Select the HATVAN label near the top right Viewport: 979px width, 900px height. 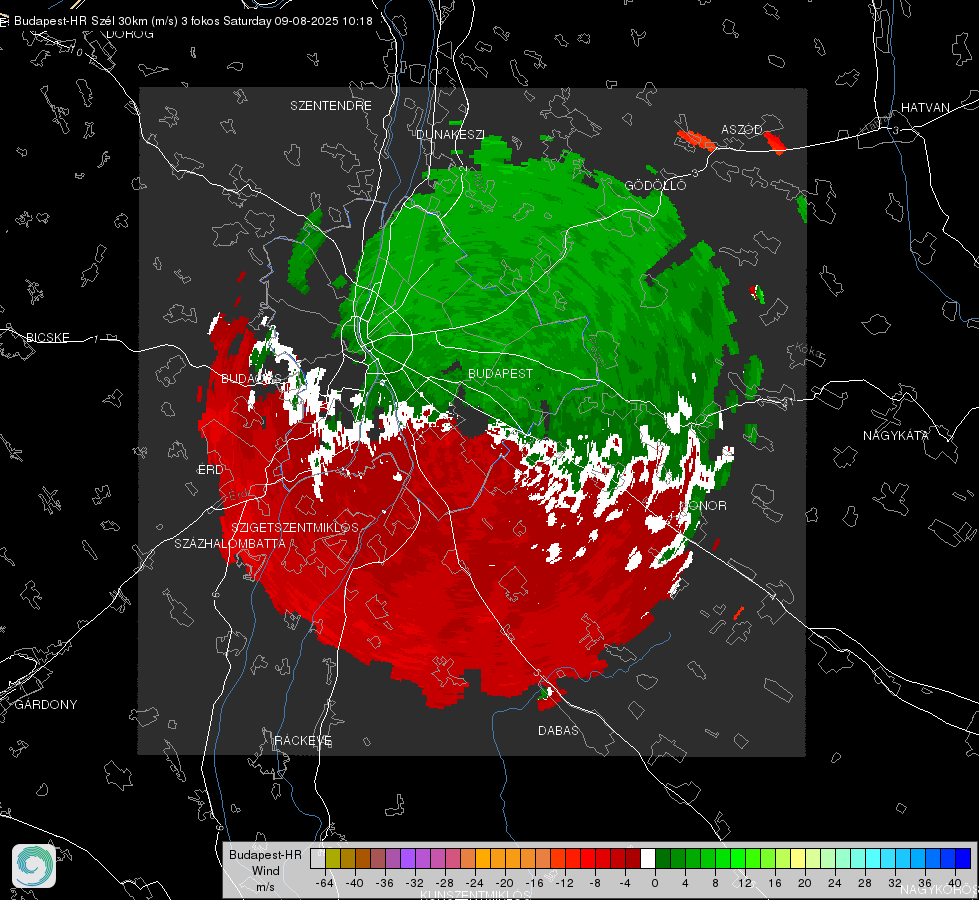925,107
